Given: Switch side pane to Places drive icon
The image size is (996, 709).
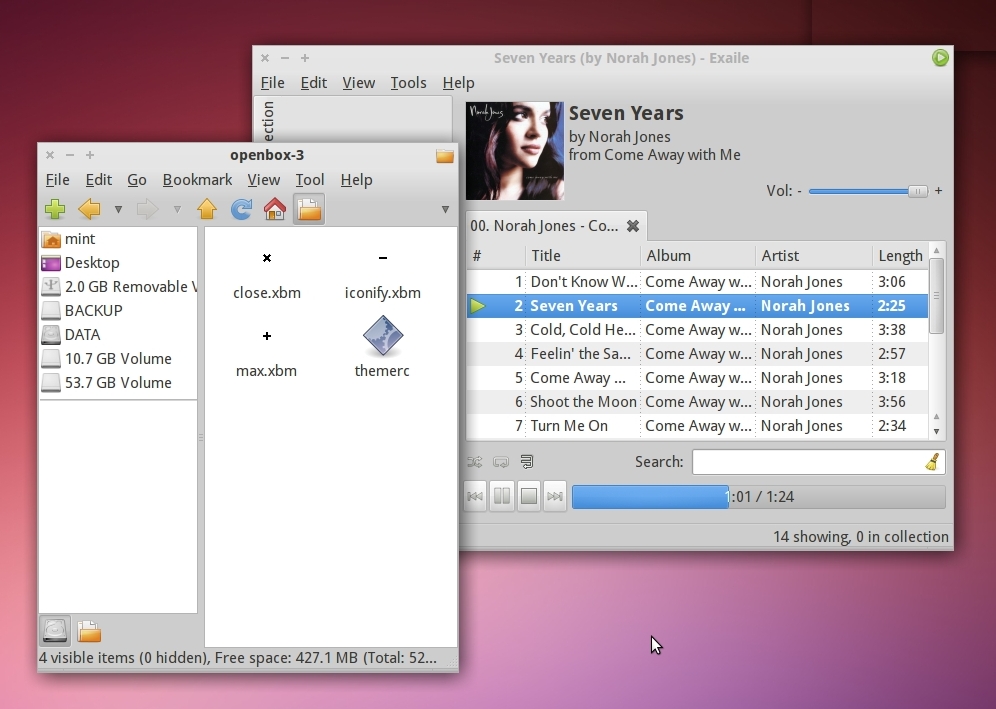Looking at the screenshot, I should point(55,631).
